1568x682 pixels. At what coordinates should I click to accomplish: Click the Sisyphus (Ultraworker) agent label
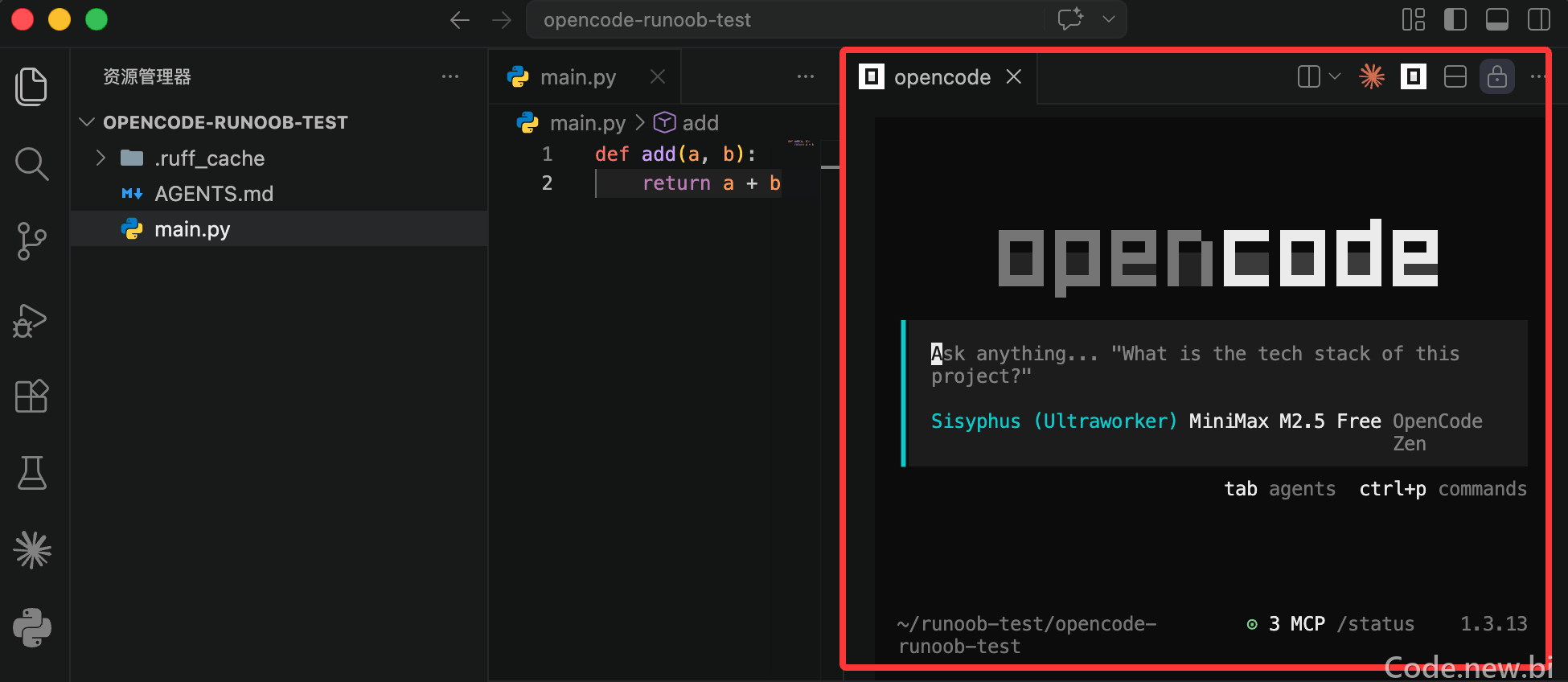[1053, 421]
